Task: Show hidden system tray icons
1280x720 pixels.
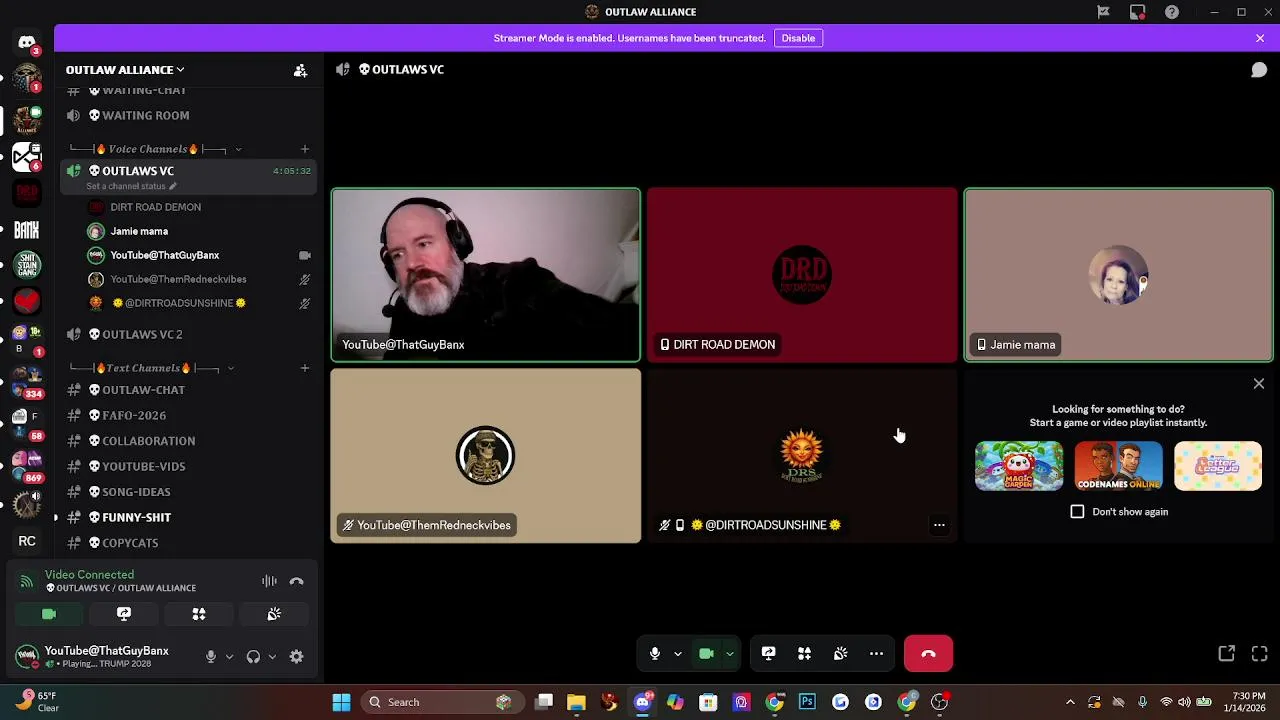Action: (1070, 702)
